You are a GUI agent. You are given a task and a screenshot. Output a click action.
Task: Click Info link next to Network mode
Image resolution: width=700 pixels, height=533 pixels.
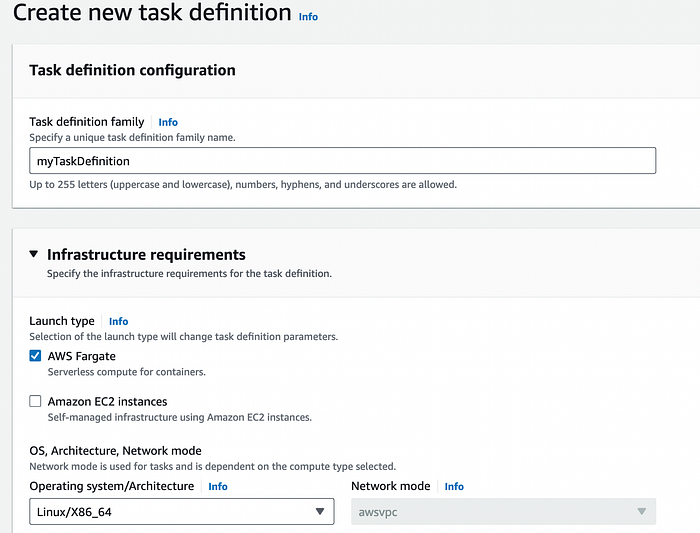pyautogui.click(x=454, y=486)
